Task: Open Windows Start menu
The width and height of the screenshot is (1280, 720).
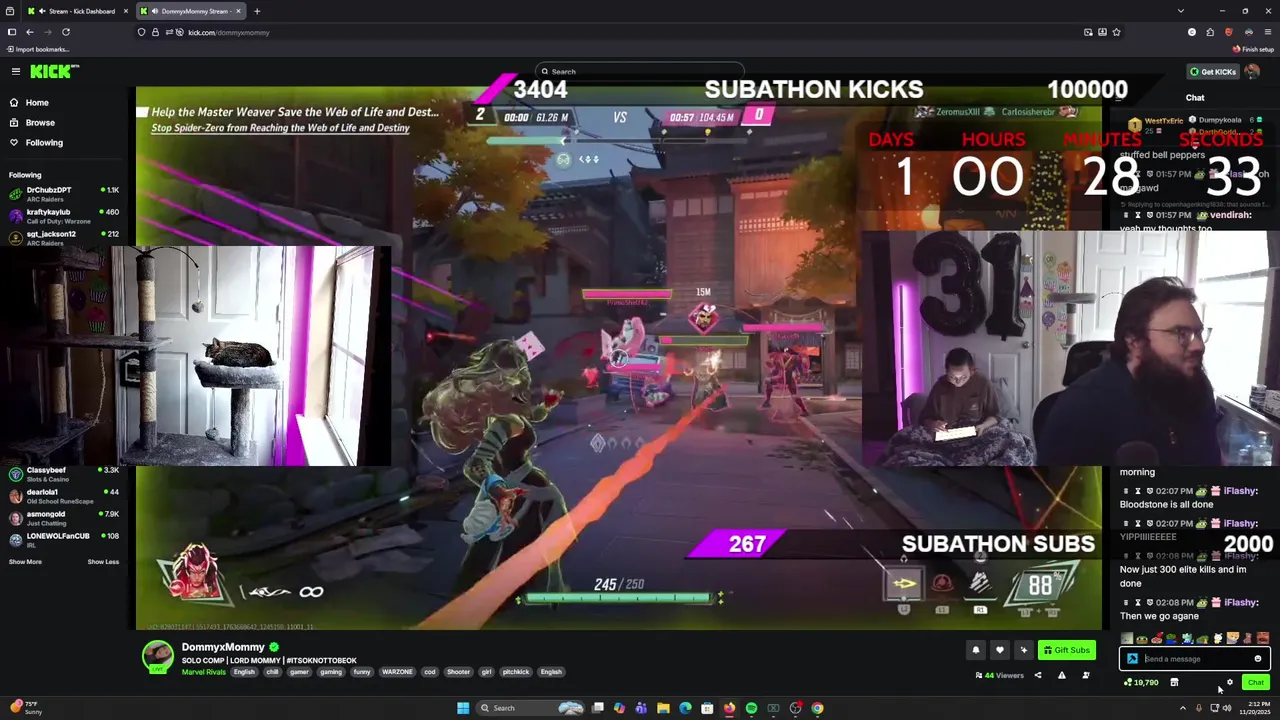Action: [x=463, y=708]
